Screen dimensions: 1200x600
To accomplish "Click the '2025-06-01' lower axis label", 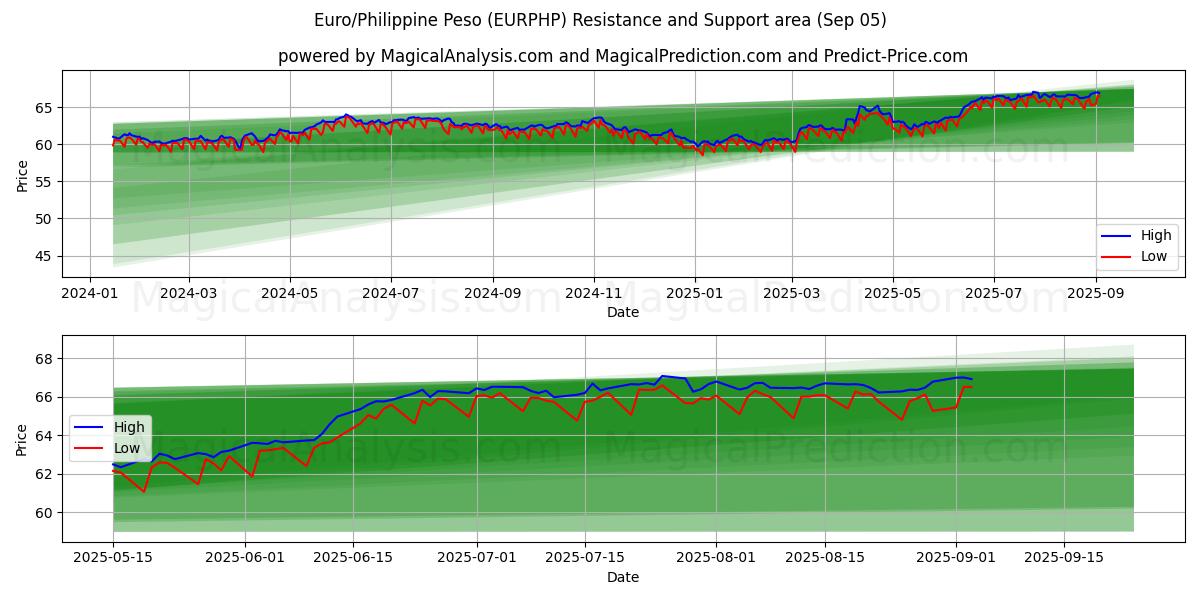I will tap(245, 558).
